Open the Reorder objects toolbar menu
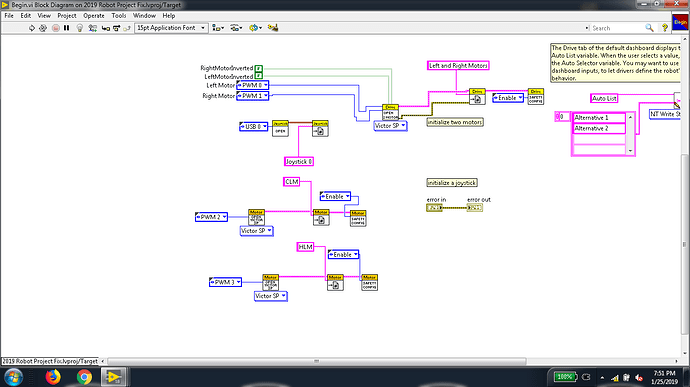The height and width of the screenshot is (387, 690). click(x=255, y=28)
